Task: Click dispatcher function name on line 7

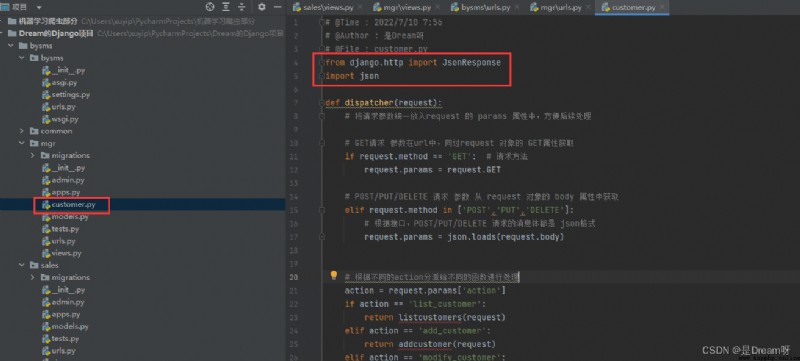Action: [x=369, y=103]
